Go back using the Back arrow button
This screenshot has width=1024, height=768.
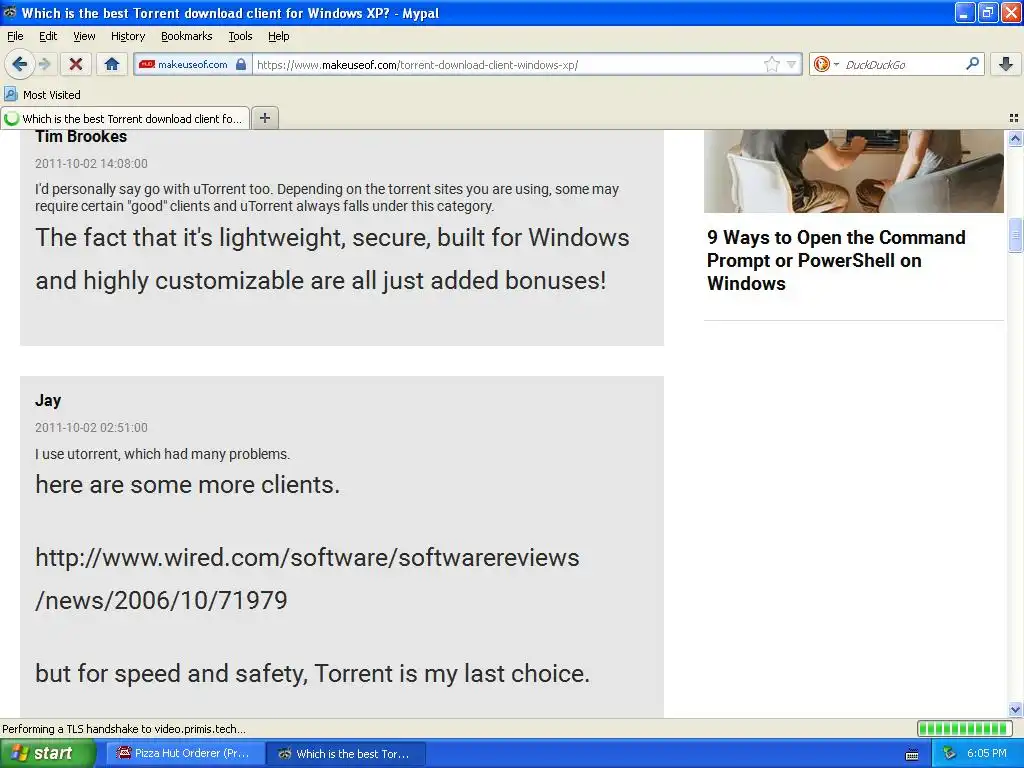(x=19, y=64)
